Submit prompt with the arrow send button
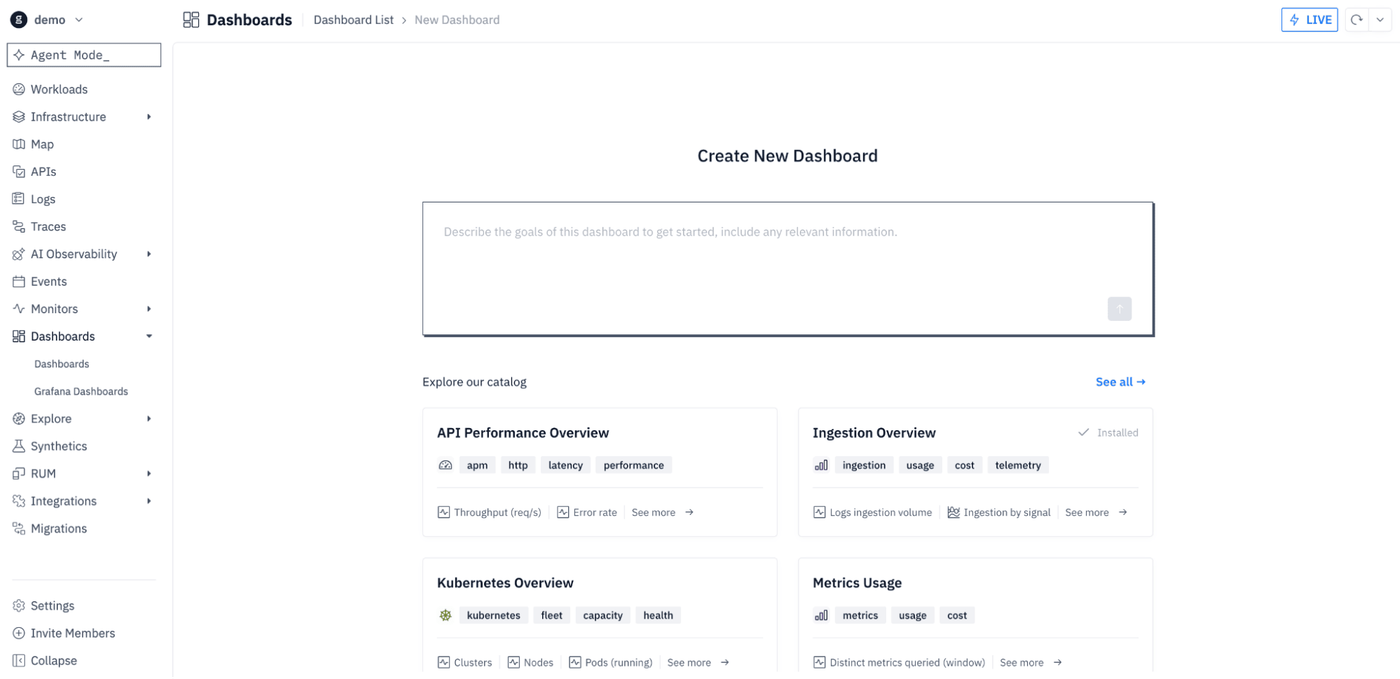This screenshot has height=679, width=1400. (x=1119, y=309)
